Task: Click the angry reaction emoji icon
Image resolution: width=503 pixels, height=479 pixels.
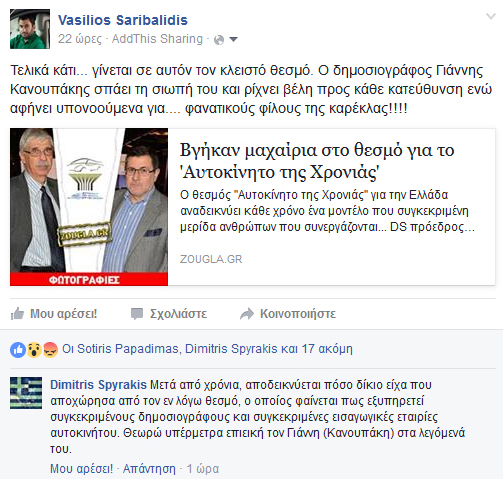Action: [50, 350]
